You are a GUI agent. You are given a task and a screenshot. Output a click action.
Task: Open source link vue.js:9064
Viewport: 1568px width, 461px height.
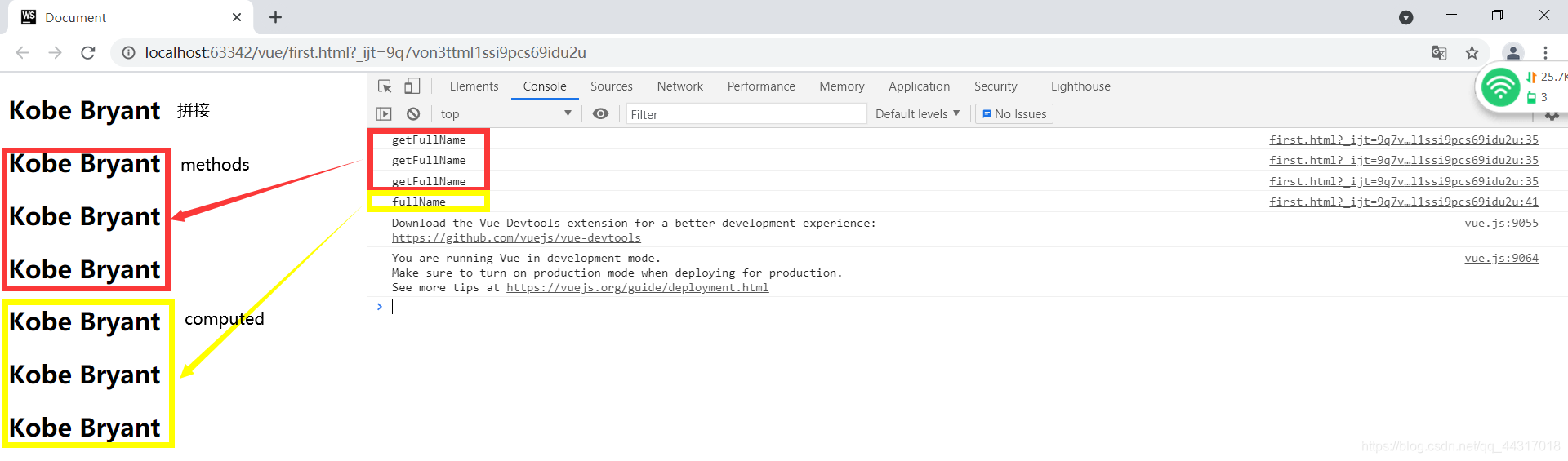tap(1501, 259)
